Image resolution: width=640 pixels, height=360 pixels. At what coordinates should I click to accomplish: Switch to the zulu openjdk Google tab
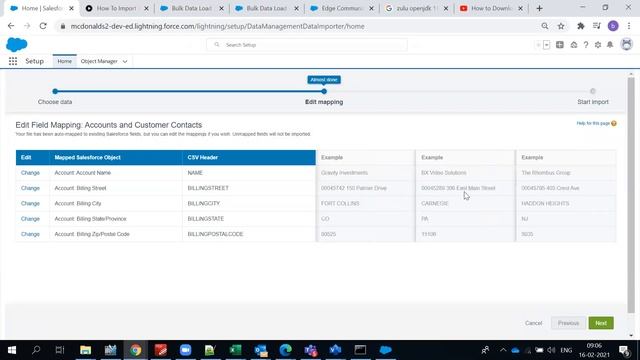416,8
